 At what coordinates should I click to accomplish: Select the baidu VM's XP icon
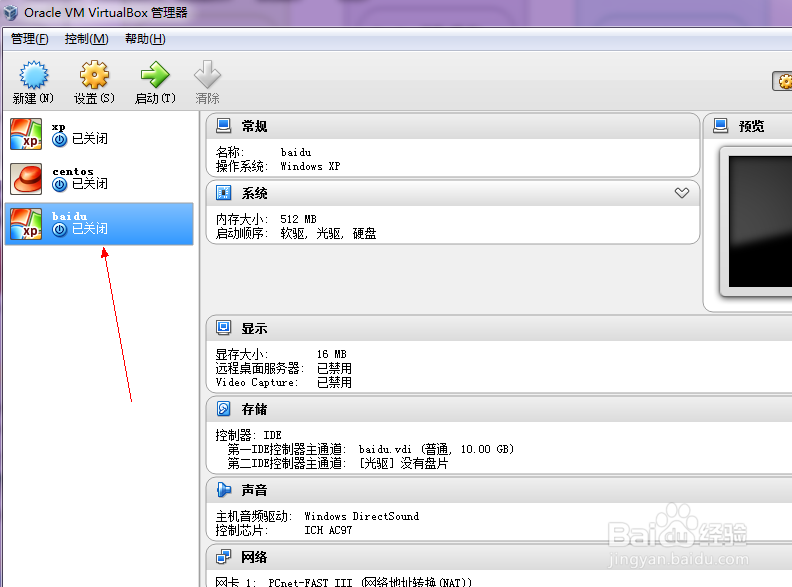26,224
